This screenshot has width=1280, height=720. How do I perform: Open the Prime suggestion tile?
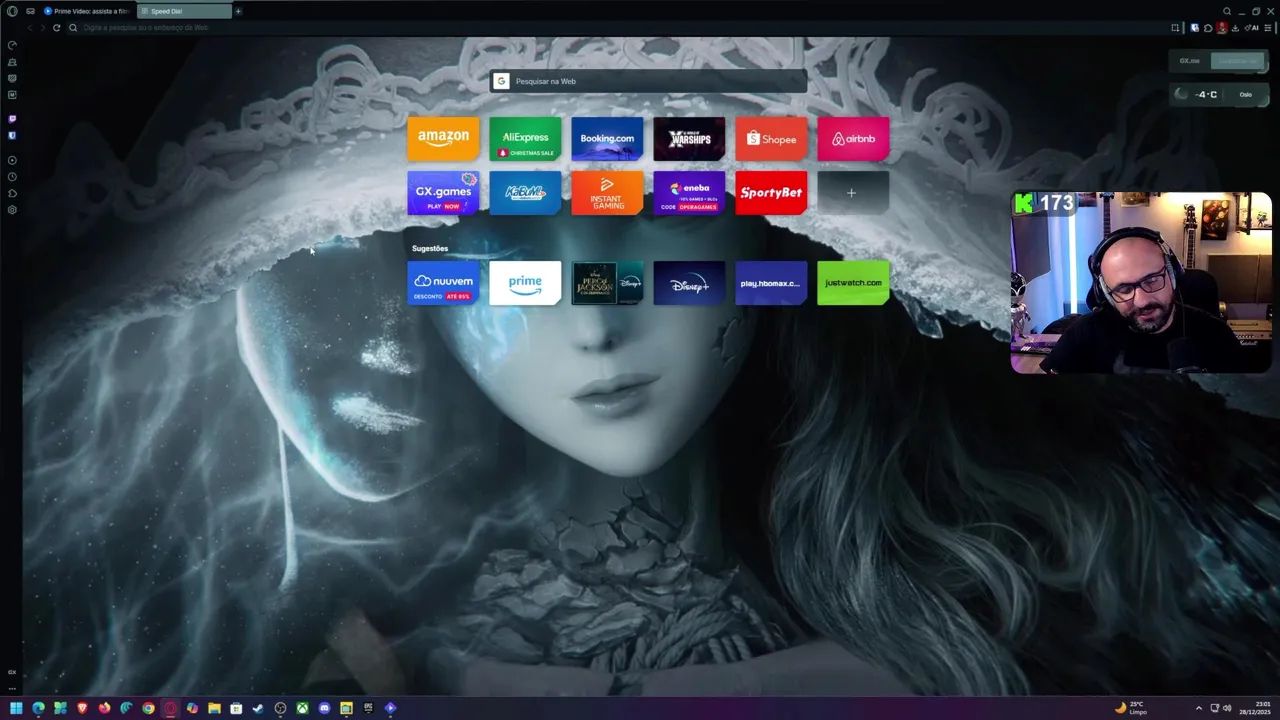(x=525, y=283)
